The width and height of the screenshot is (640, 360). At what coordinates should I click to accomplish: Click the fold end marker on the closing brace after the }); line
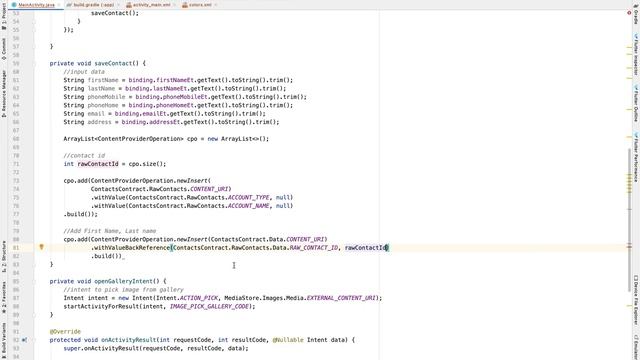tap(35, 47)
